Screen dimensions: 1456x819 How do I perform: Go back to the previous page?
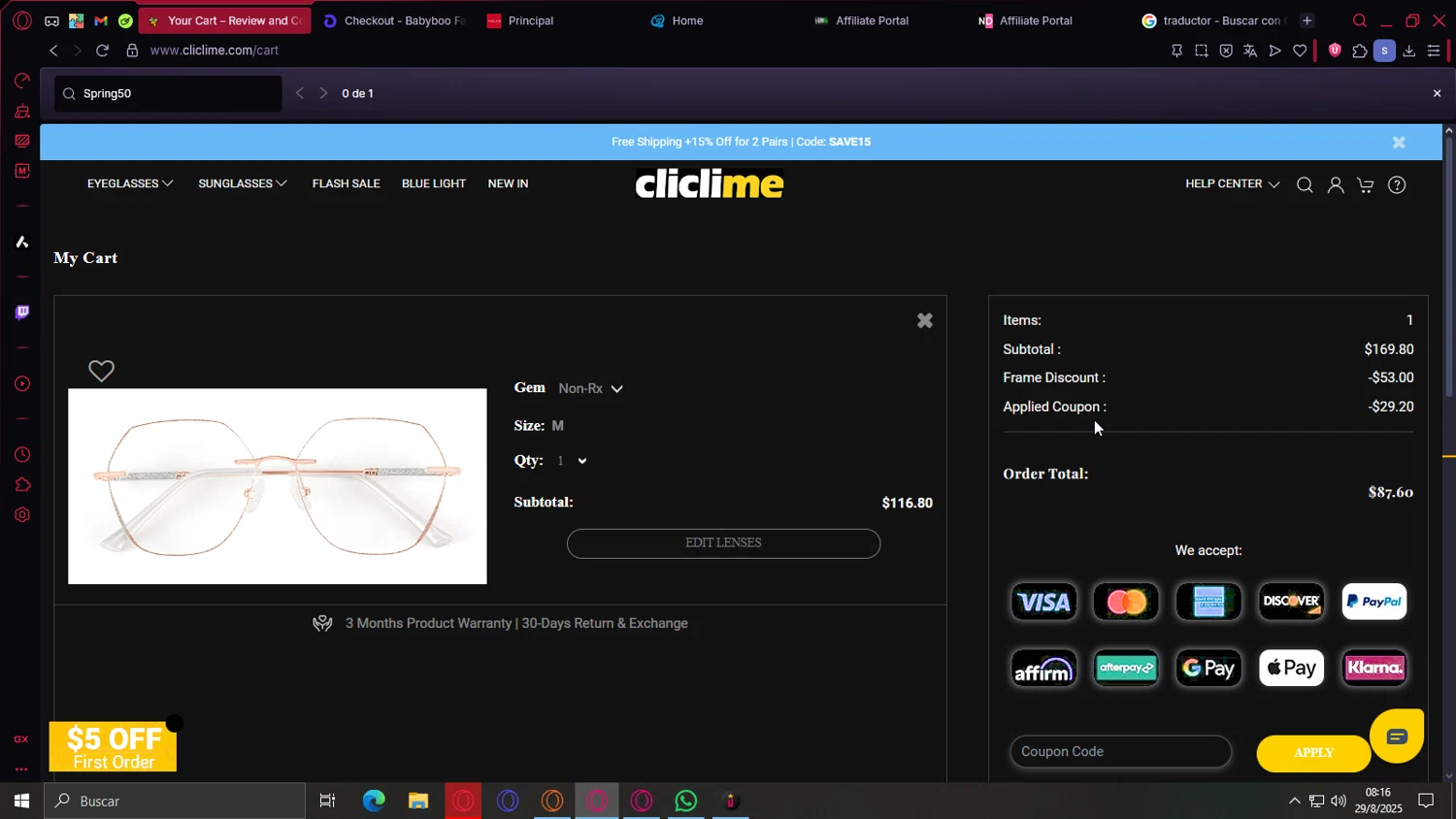[53, 50]
